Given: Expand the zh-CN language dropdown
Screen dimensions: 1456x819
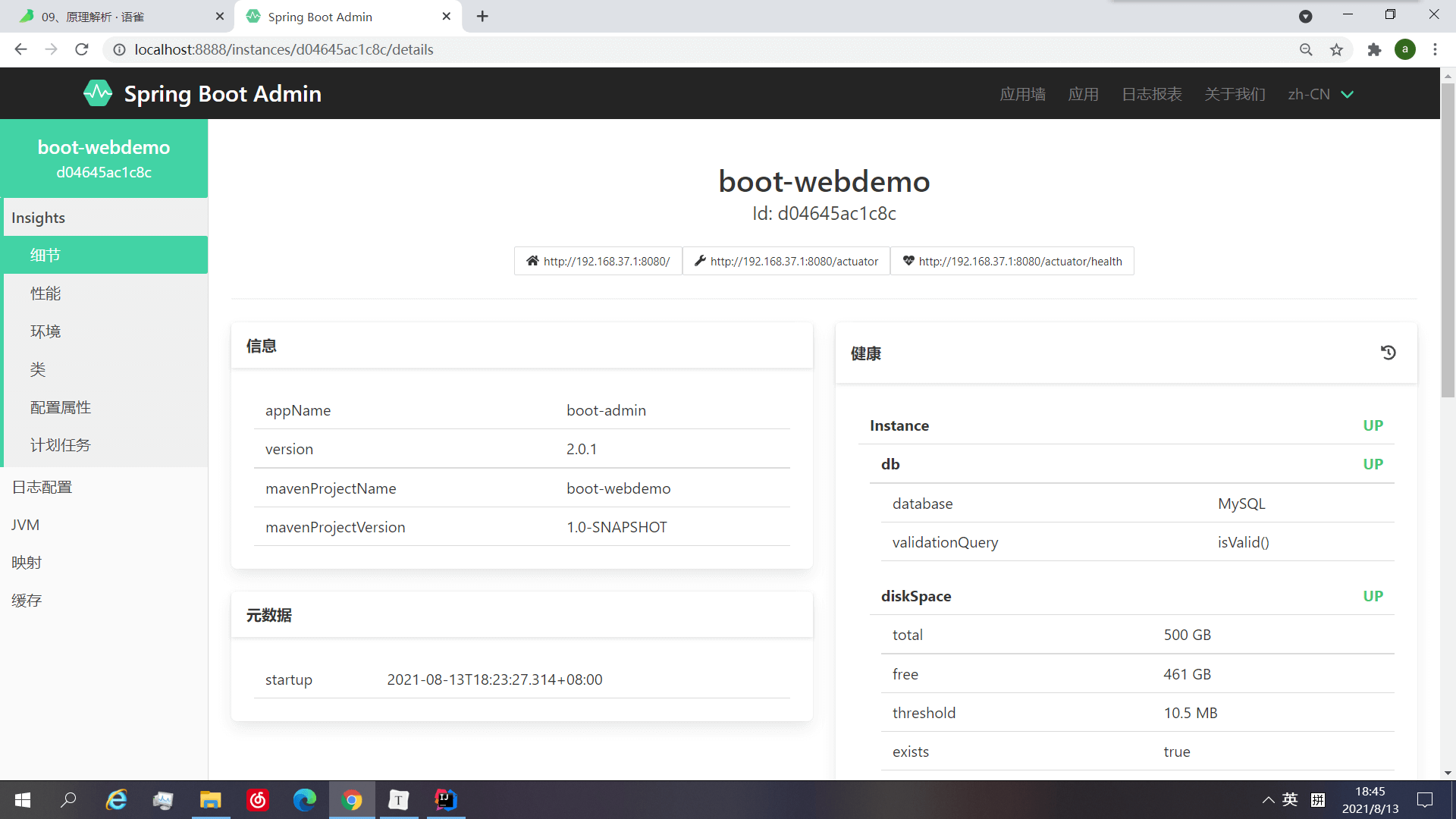Looking at the screenshot, I should click(1320, 94).
